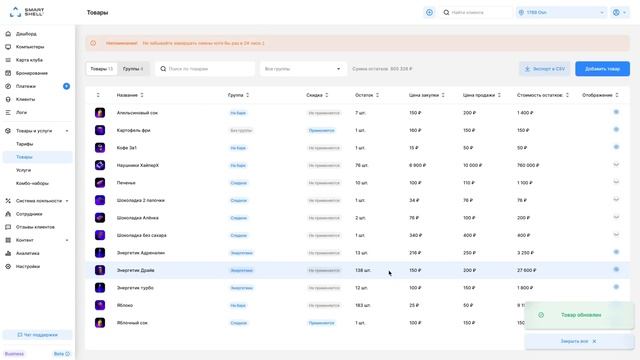Click the download icon in Экспорт в CSV
Viewport: 640px width, 360px height.
click(x=527, y=69)
